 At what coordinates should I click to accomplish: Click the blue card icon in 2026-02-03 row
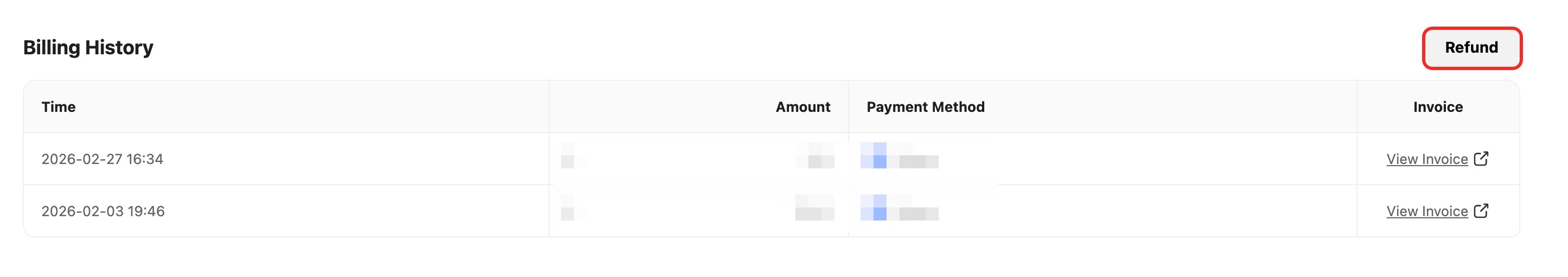click(874, 208)
